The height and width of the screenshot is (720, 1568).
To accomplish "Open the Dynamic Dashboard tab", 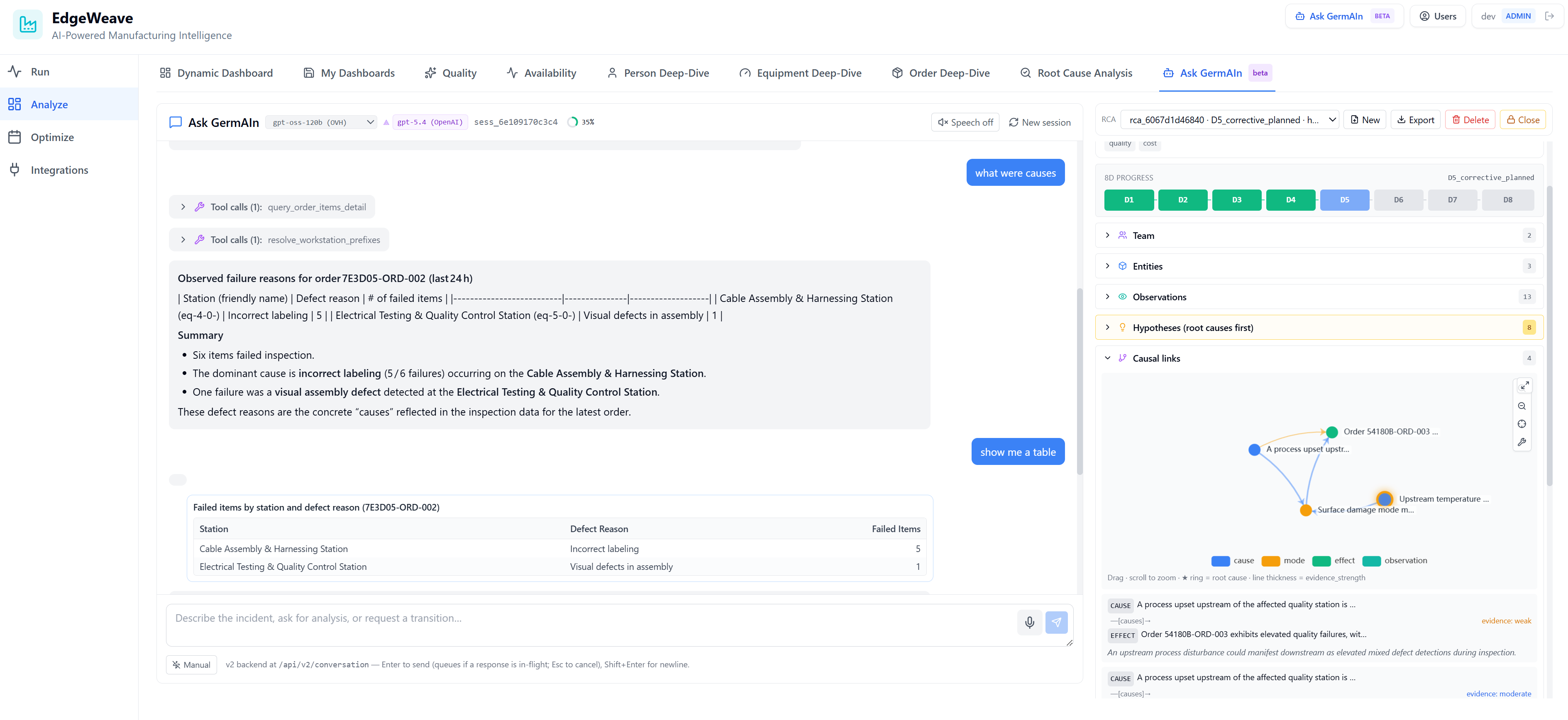I will (x=216, y=73).
